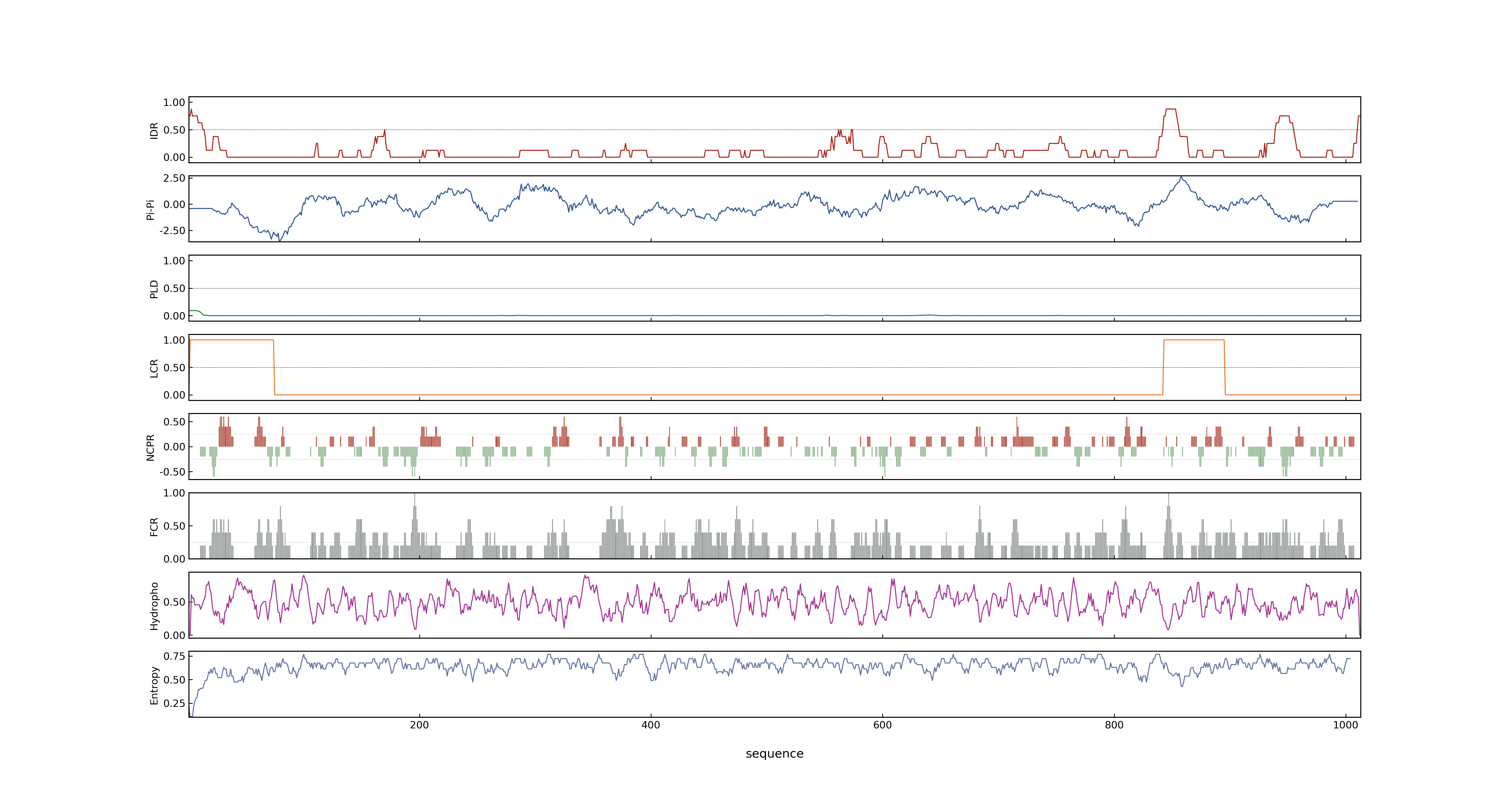1512x806 pixels.
Task: Click the Pi-Pi curve's highest peak near 860
Action: point(1181,177)
